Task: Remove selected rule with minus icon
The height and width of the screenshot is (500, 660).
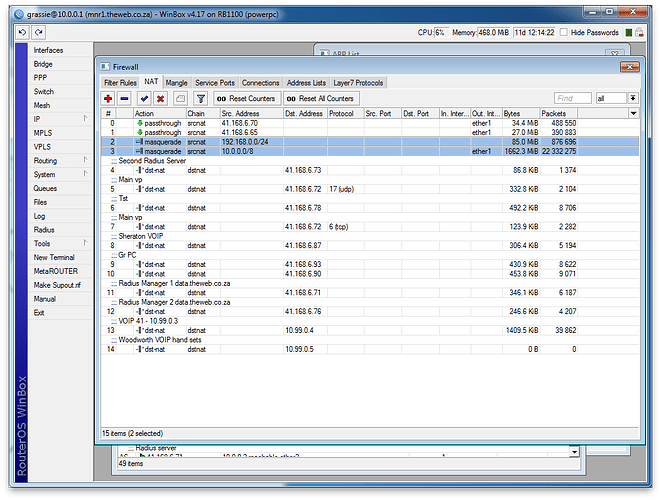Action: 124,98
